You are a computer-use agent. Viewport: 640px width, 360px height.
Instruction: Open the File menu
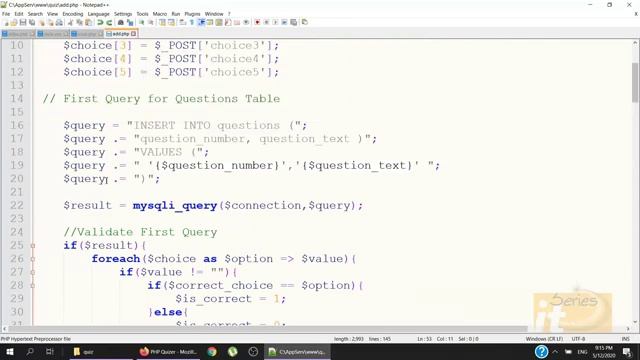(x=6, y=14)
